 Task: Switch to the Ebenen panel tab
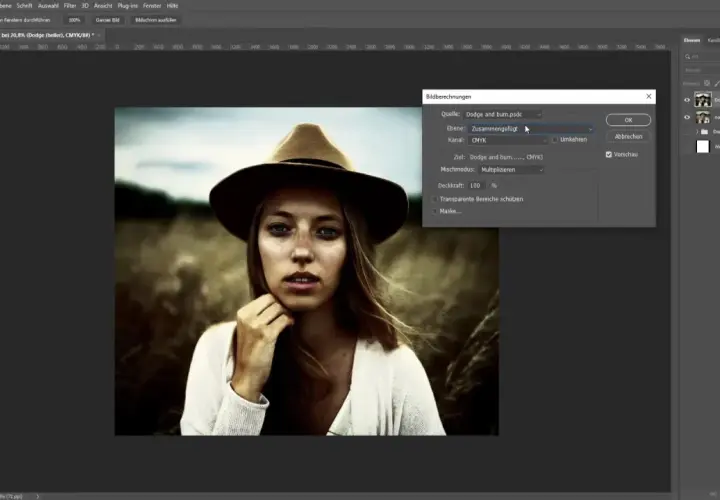[x=692, y=40]
